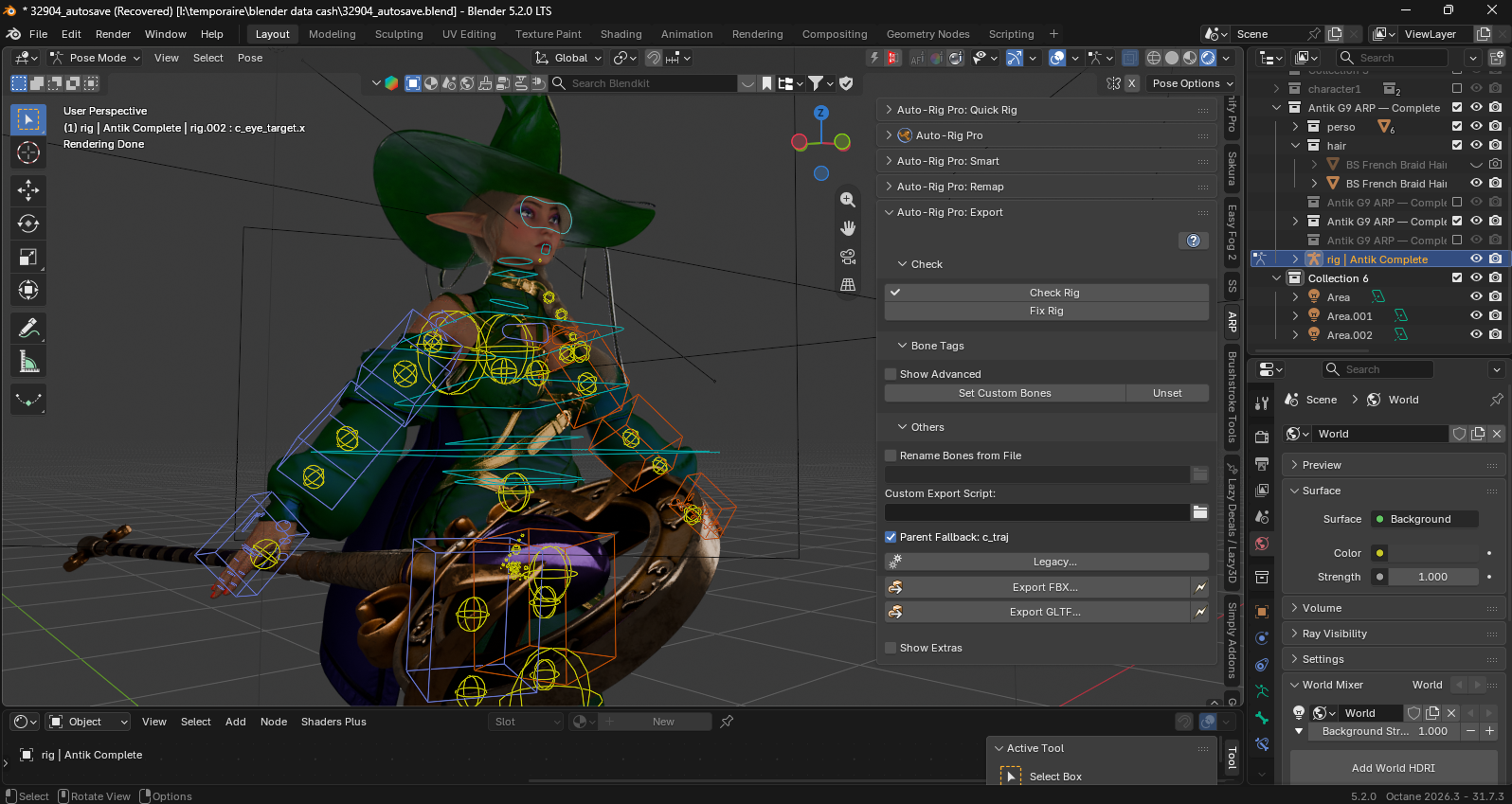Toggle camera view icon in viewport
The height and width of the screenshot is (804, 1512).
pos(848,257)
